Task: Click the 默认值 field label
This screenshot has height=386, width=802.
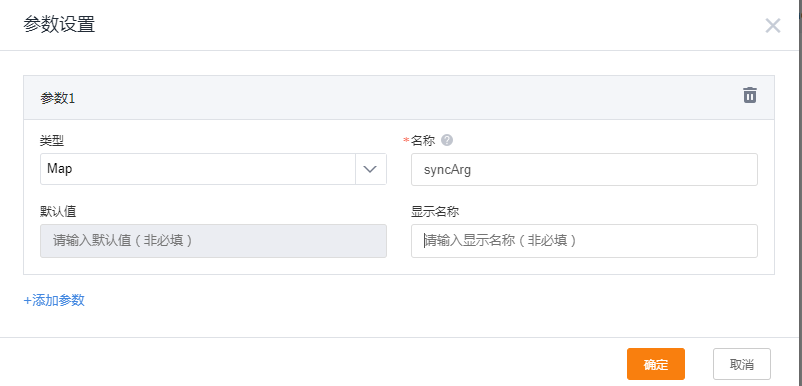Action: pyautogui.click(x=58, y=211)
